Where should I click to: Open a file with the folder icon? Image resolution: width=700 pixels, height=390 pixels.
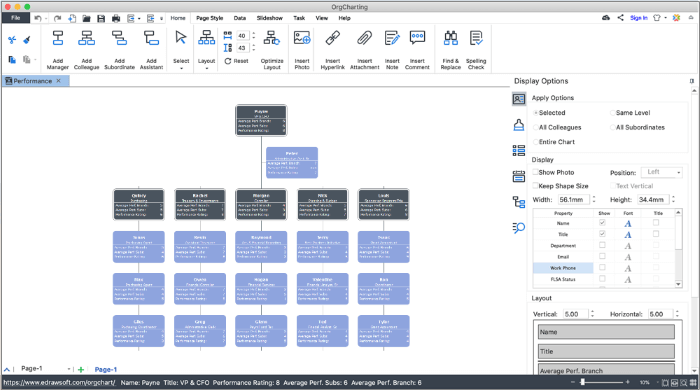87,18
